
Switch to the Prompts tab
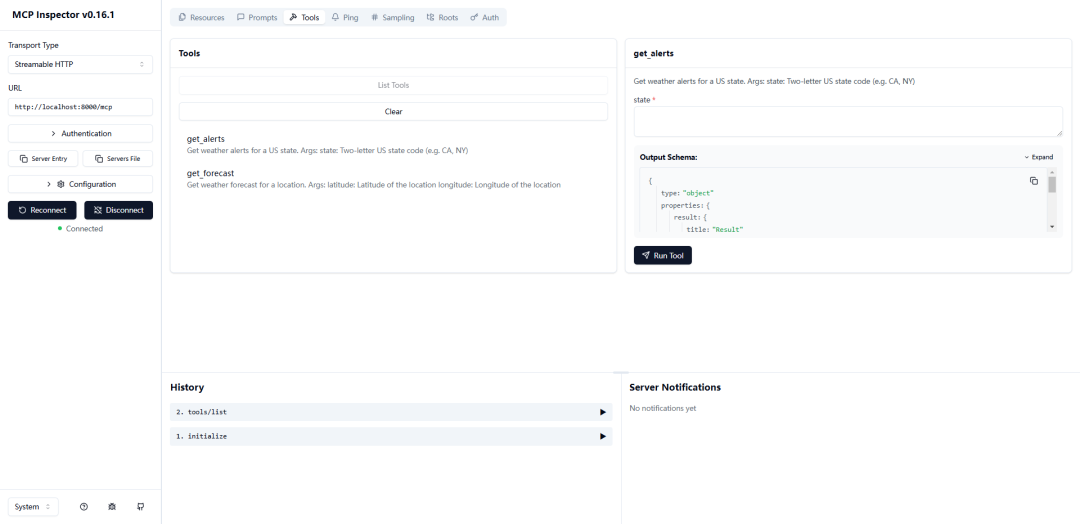coord(257,17)
